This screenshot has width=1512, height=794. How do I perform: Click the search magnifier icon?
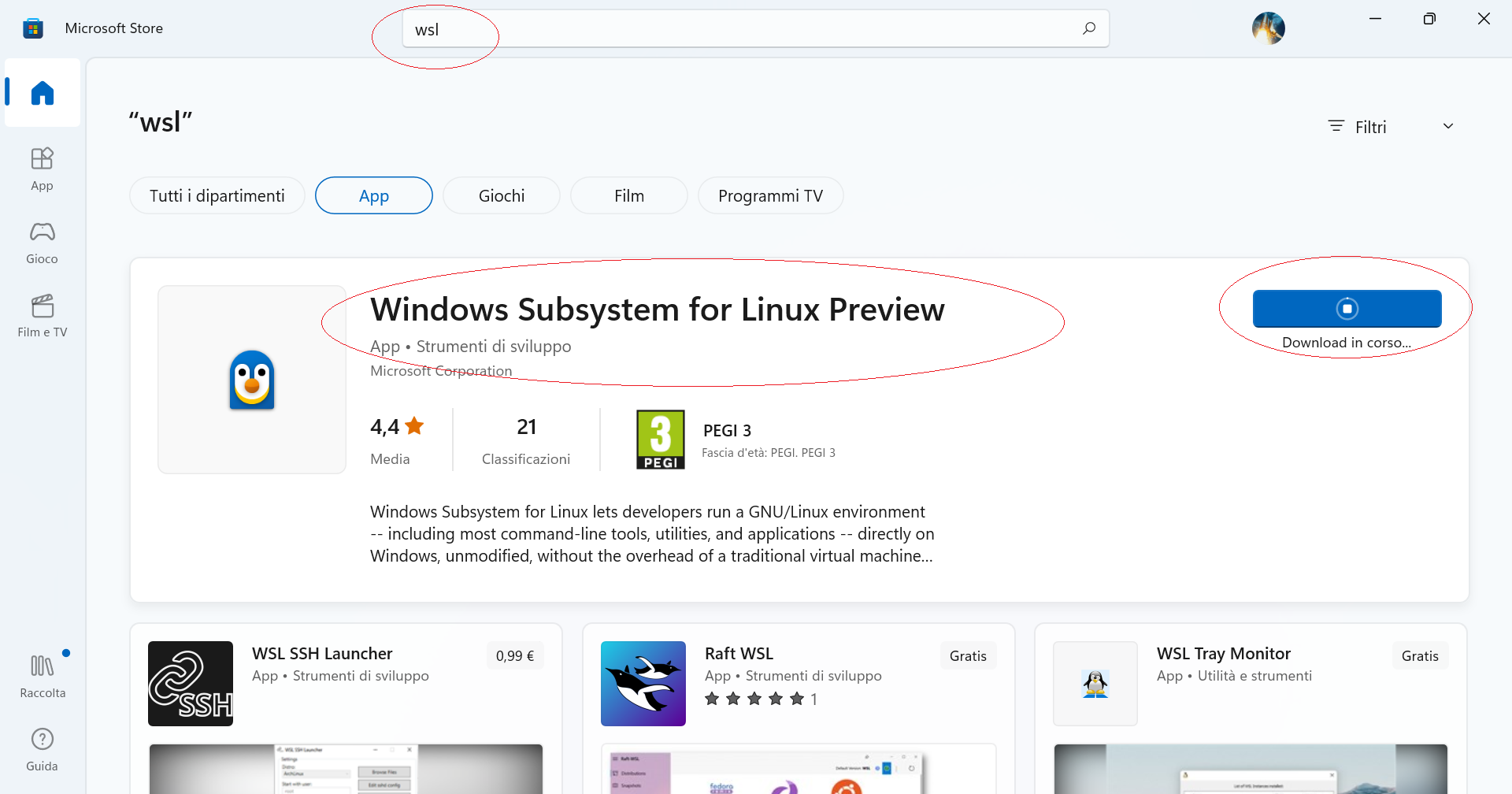[x=1089, y=28]
